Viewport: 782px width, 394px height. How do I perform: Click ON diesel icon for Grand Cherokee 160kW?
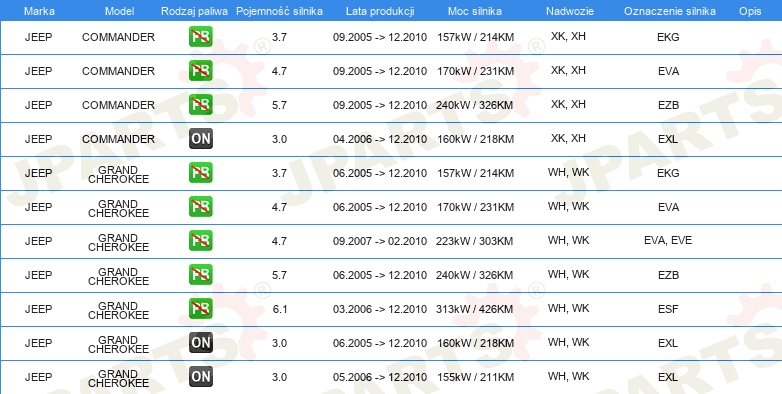coord(201,343)
